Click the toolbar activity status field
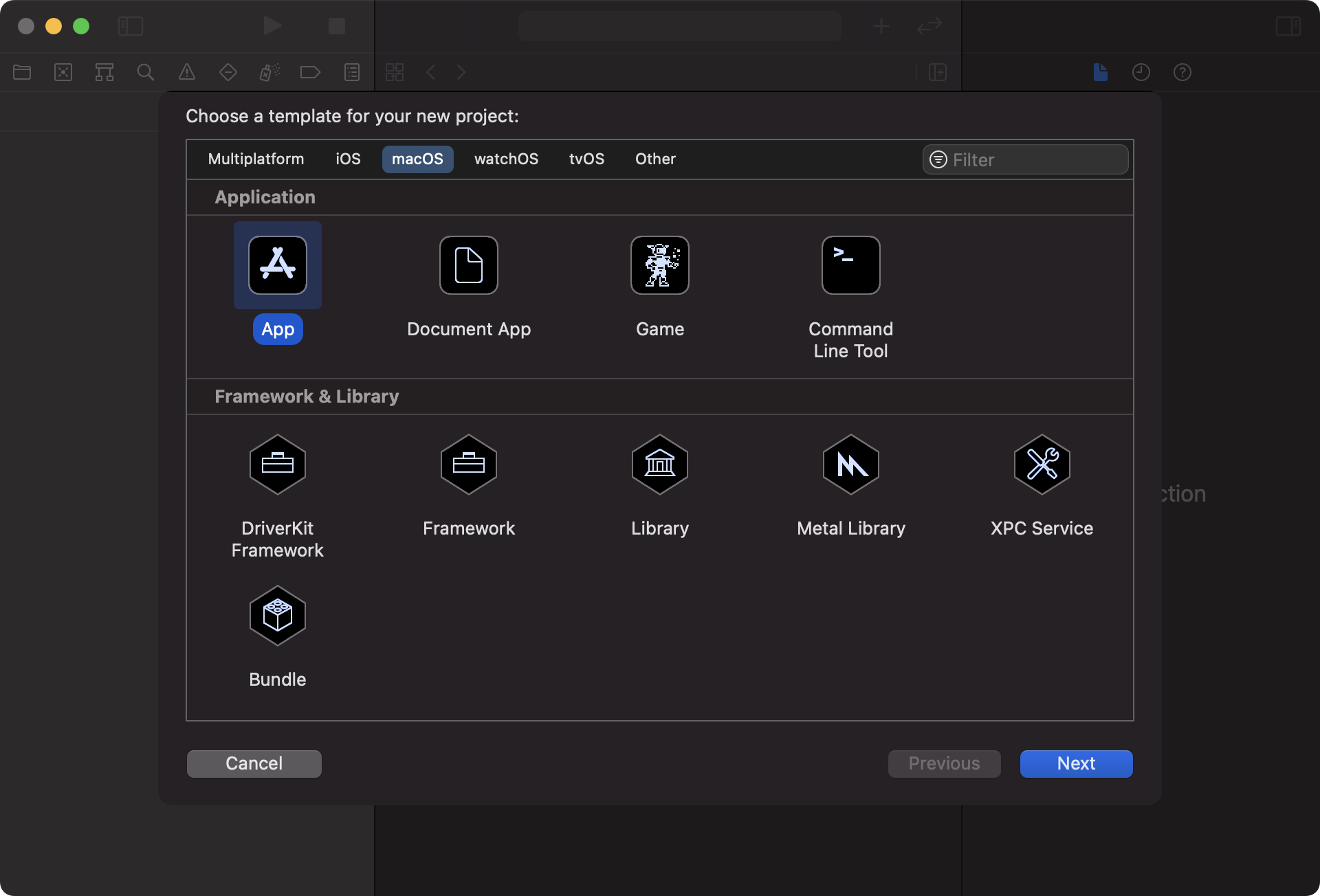The image size is (1320, 896). [x=680, y=26]
